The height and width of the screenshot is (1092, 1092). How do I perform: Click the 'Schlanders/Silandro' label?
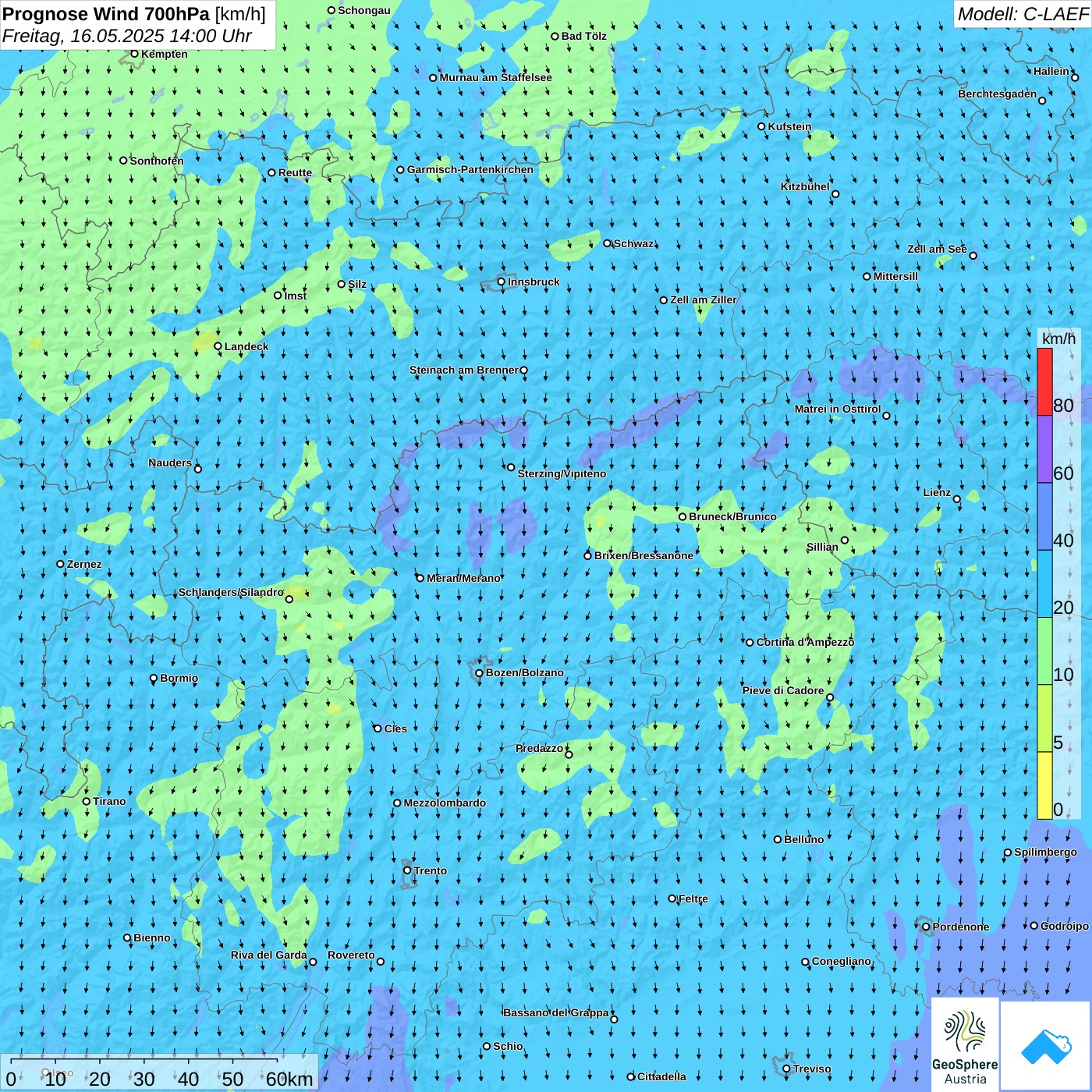click(231, 592)
